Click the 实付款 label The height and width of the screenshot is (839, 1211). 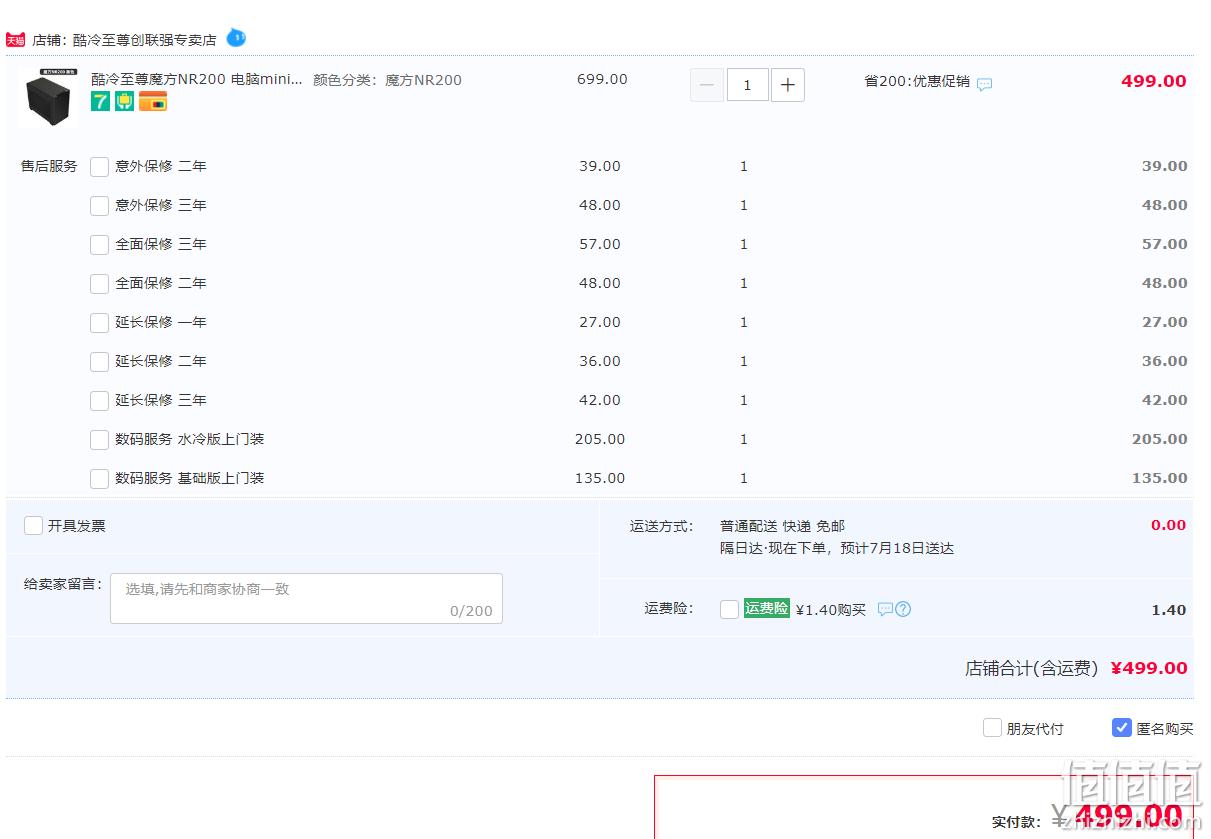point(1016,822)
